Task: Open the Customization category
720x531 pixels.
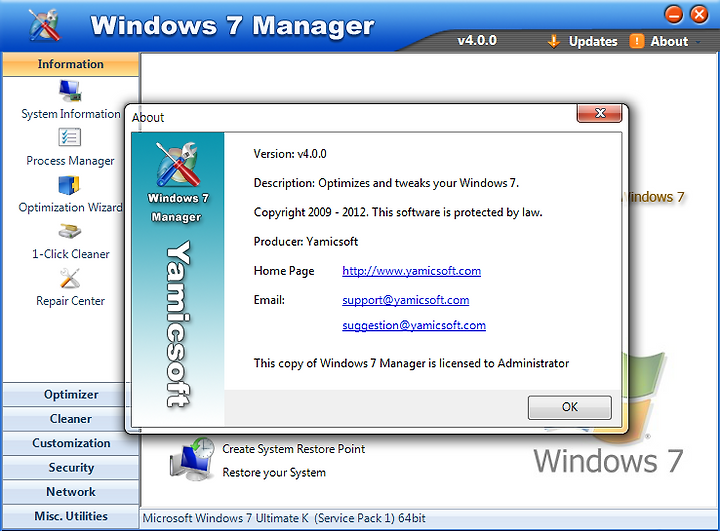Action: coord(71,443)
